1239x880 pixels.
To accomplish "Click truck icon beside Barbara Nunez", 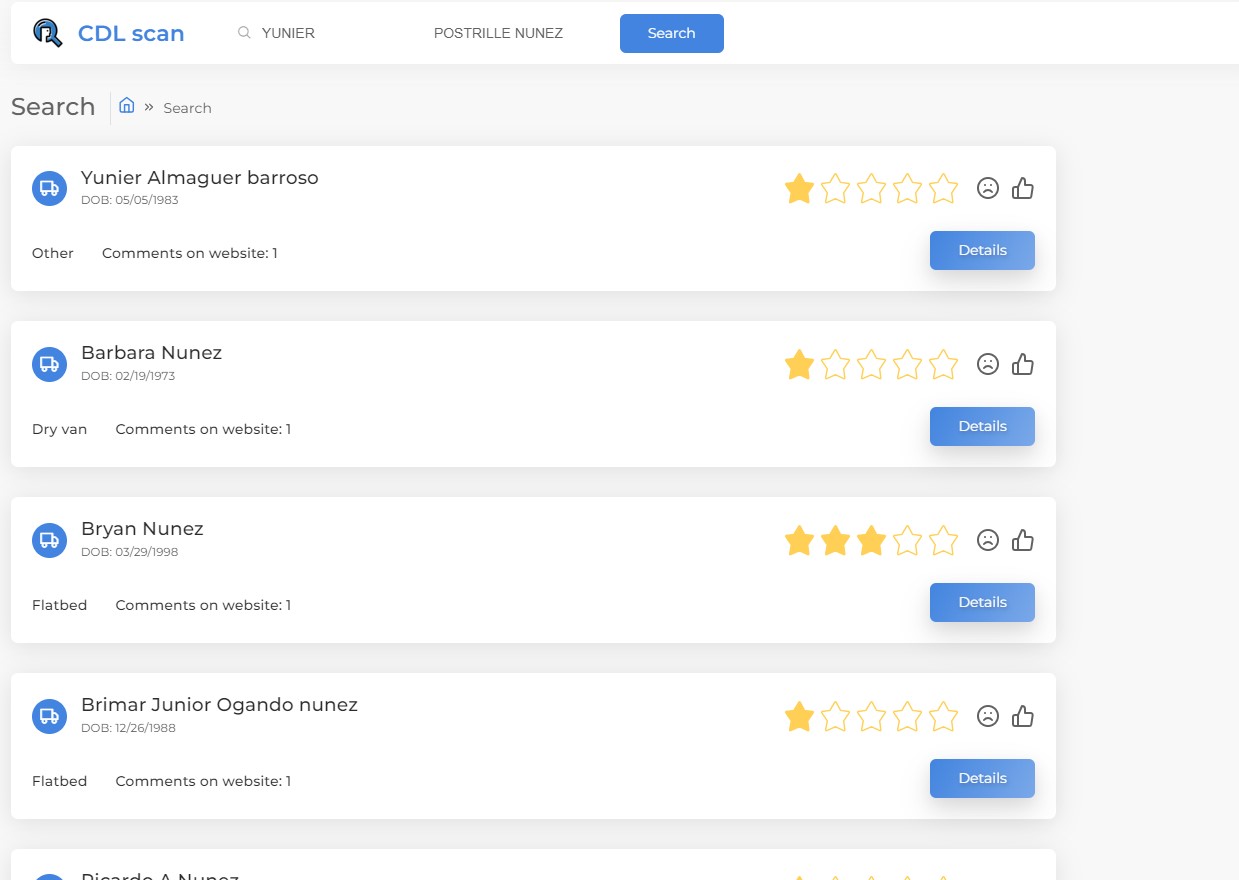I will (x=49, y=364).
